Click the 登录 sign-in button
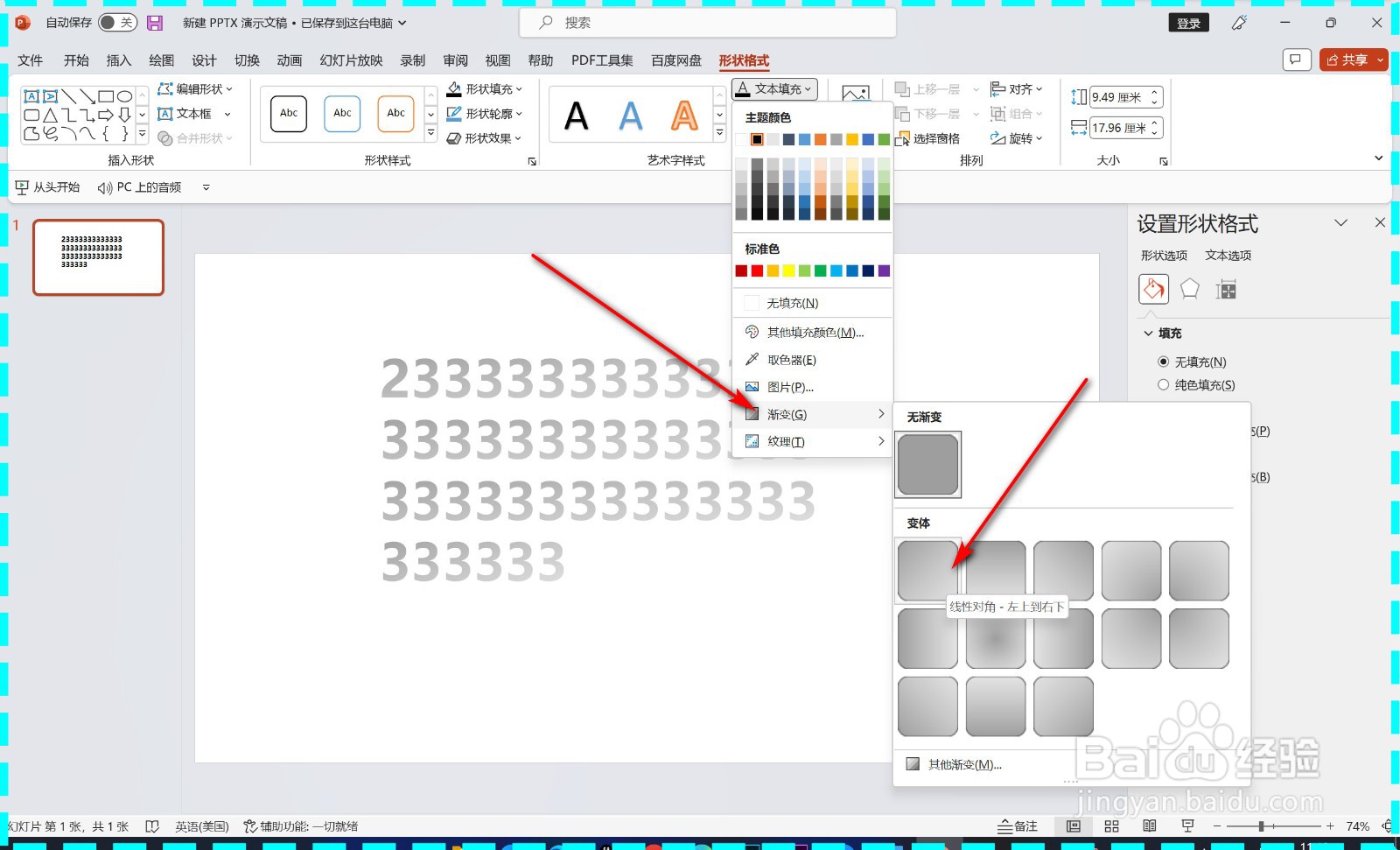This screenshot has width=1400, height=850. coord(1188,23)
